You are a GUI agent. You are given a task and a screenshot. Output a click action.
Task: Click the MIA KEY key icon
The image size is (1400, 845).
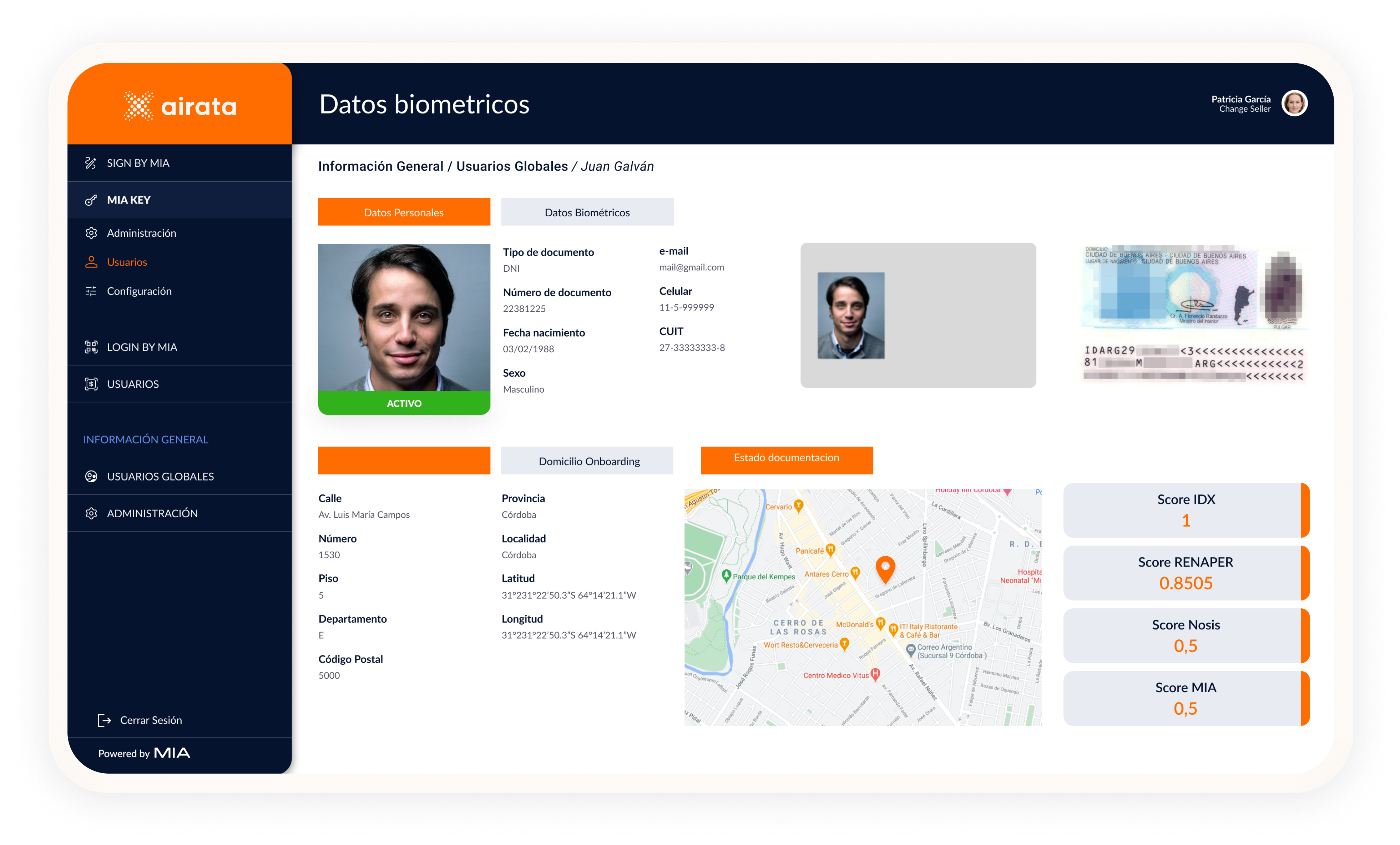click(x=91, y=200)
